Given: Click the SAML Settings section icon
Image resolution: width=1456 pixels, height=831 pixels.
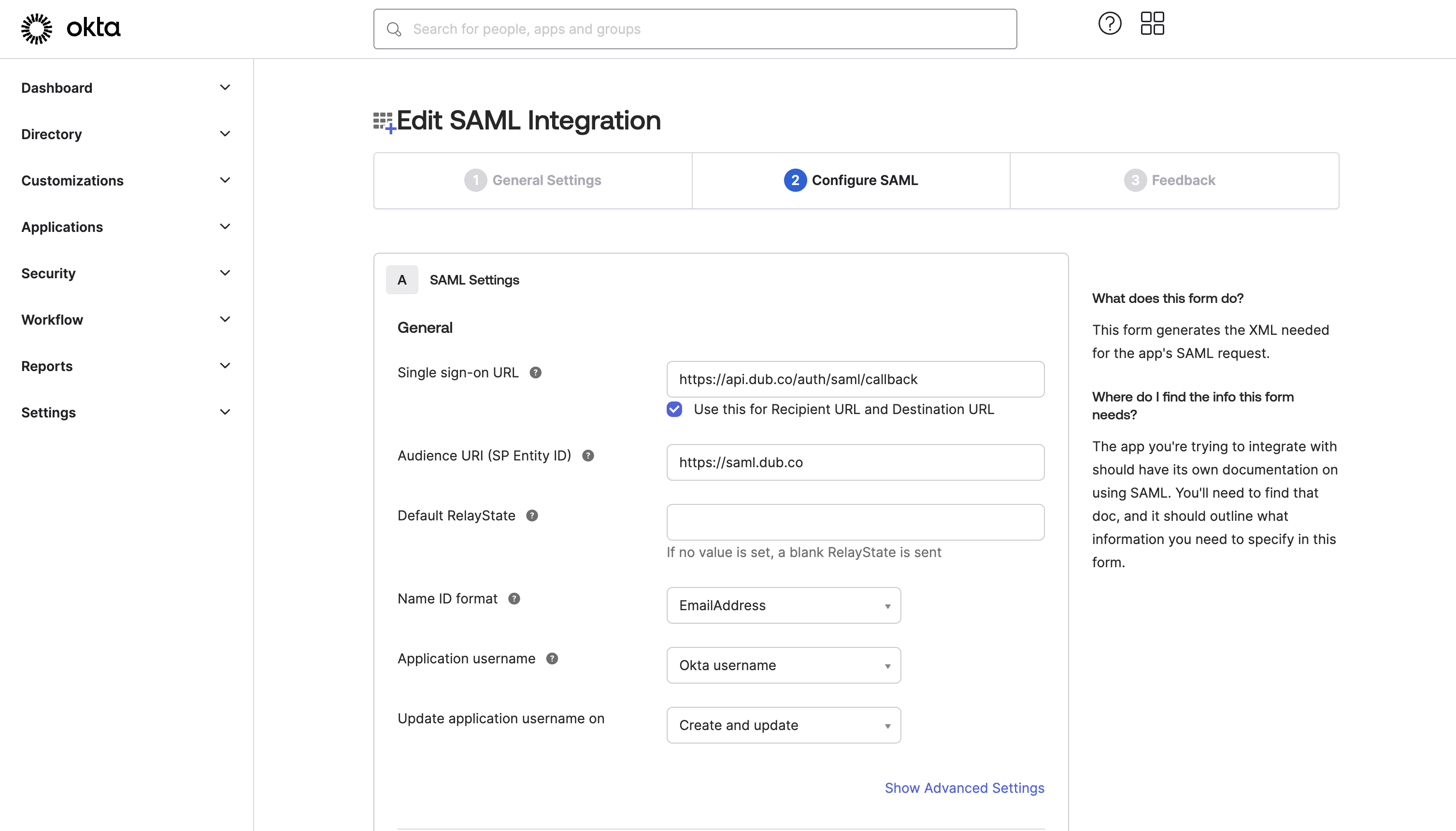Looking at the screenshot, I should click(402, 279).
